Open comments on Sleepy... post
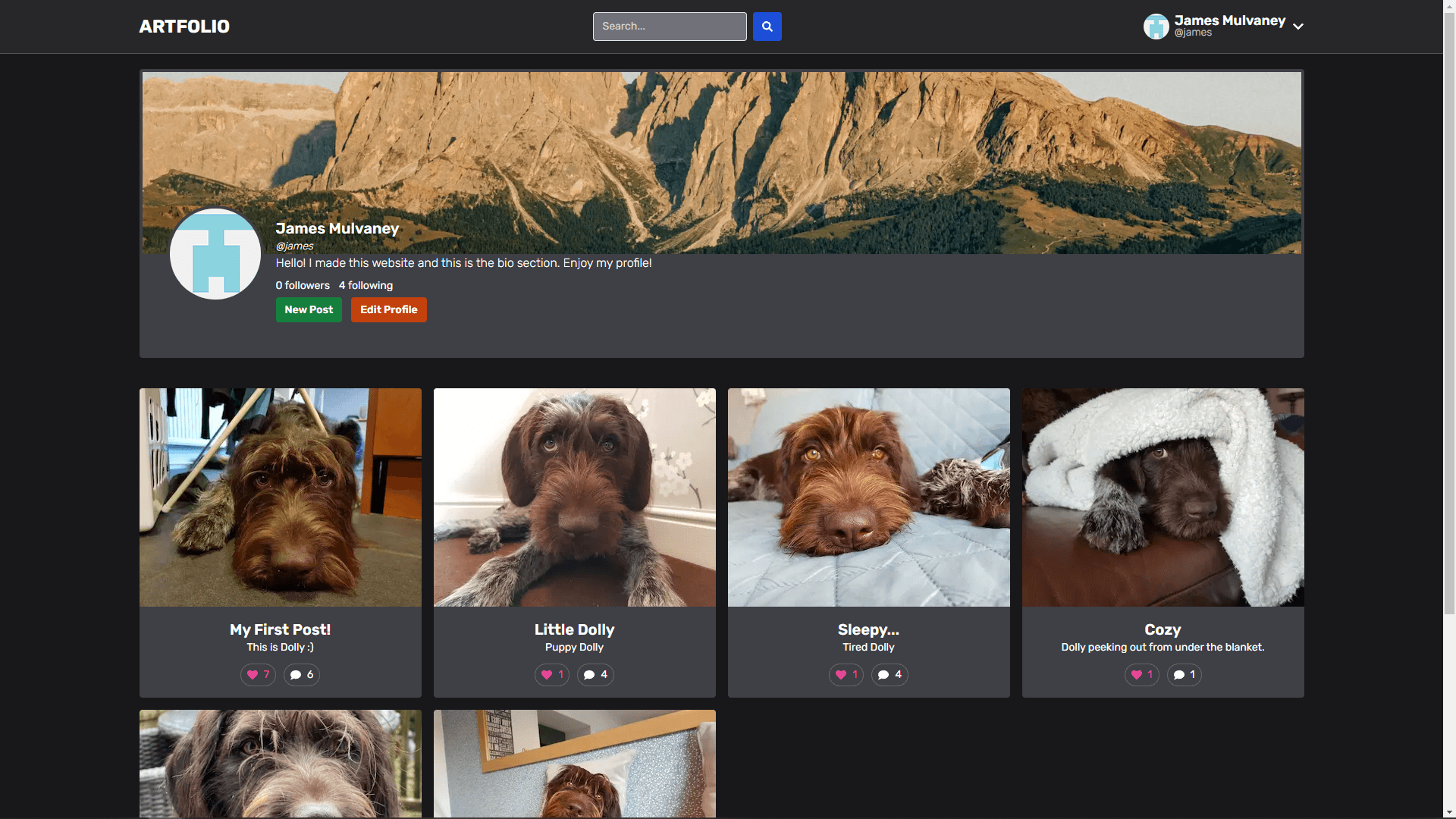The width and height of the screenshot is (1456, 819). tap(890, 675)
